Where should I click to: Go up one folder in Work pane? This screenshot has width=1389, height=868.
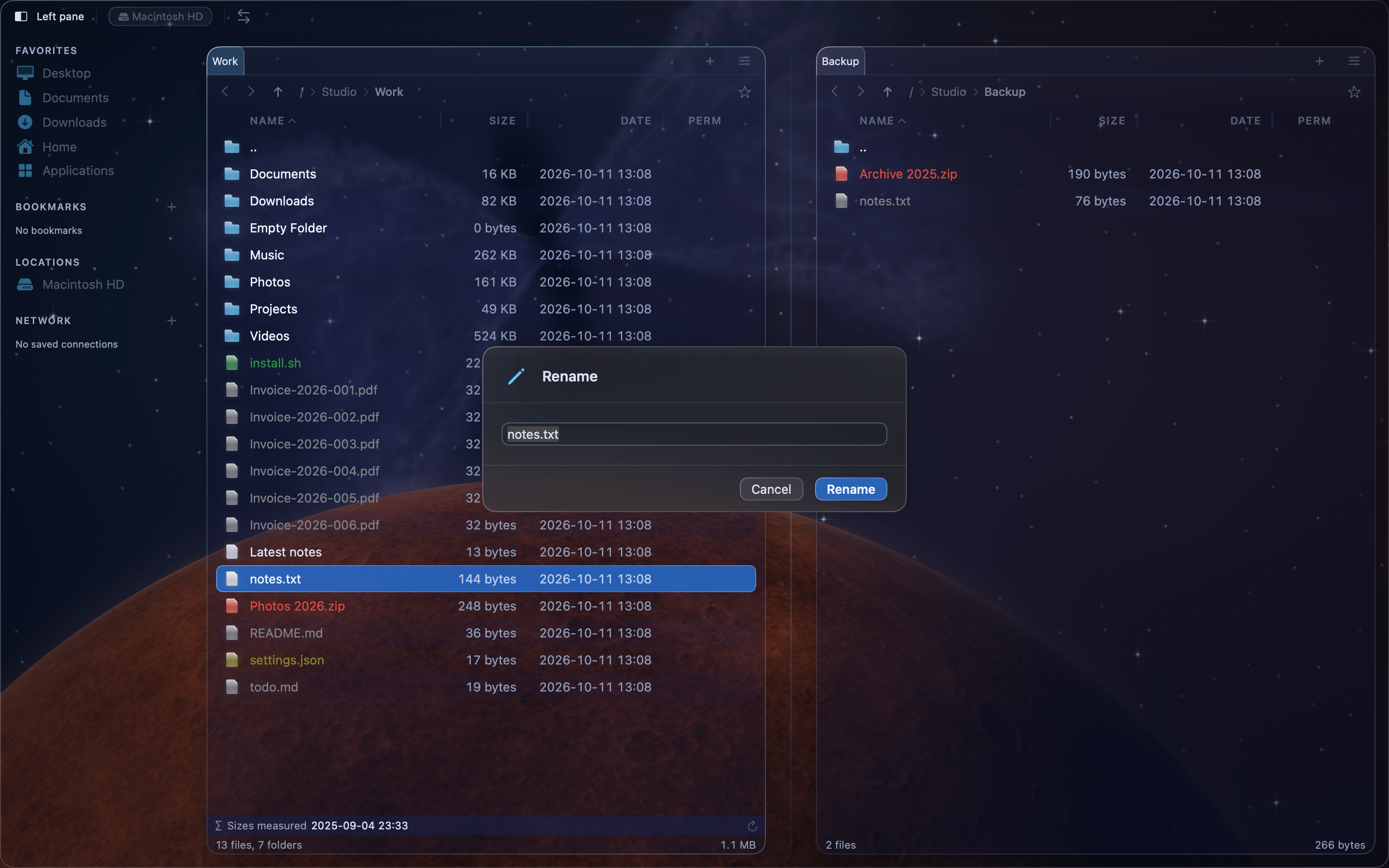[278, 92]
